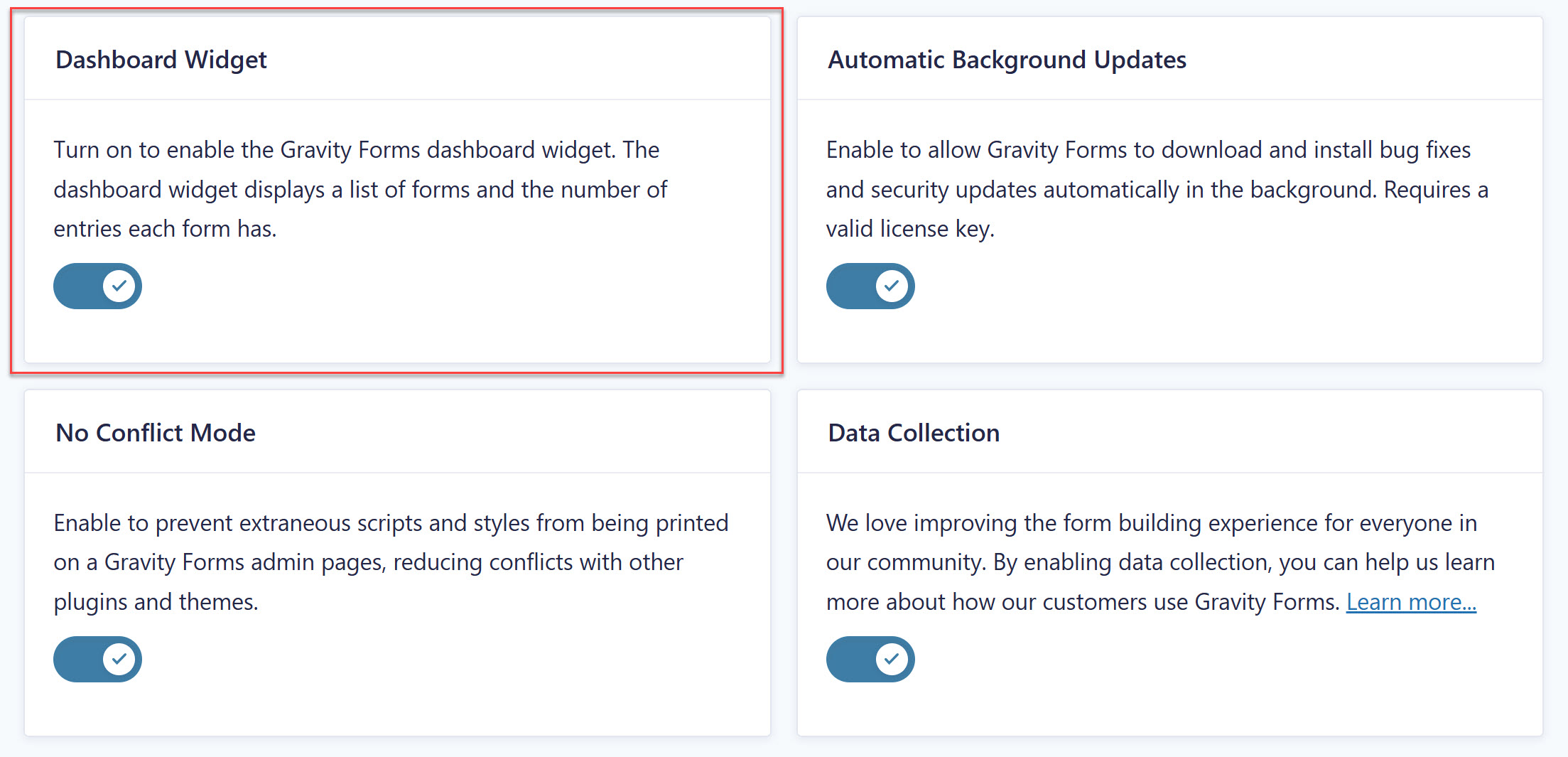Click the checkmark icon in Data Collection

(892, 660)
